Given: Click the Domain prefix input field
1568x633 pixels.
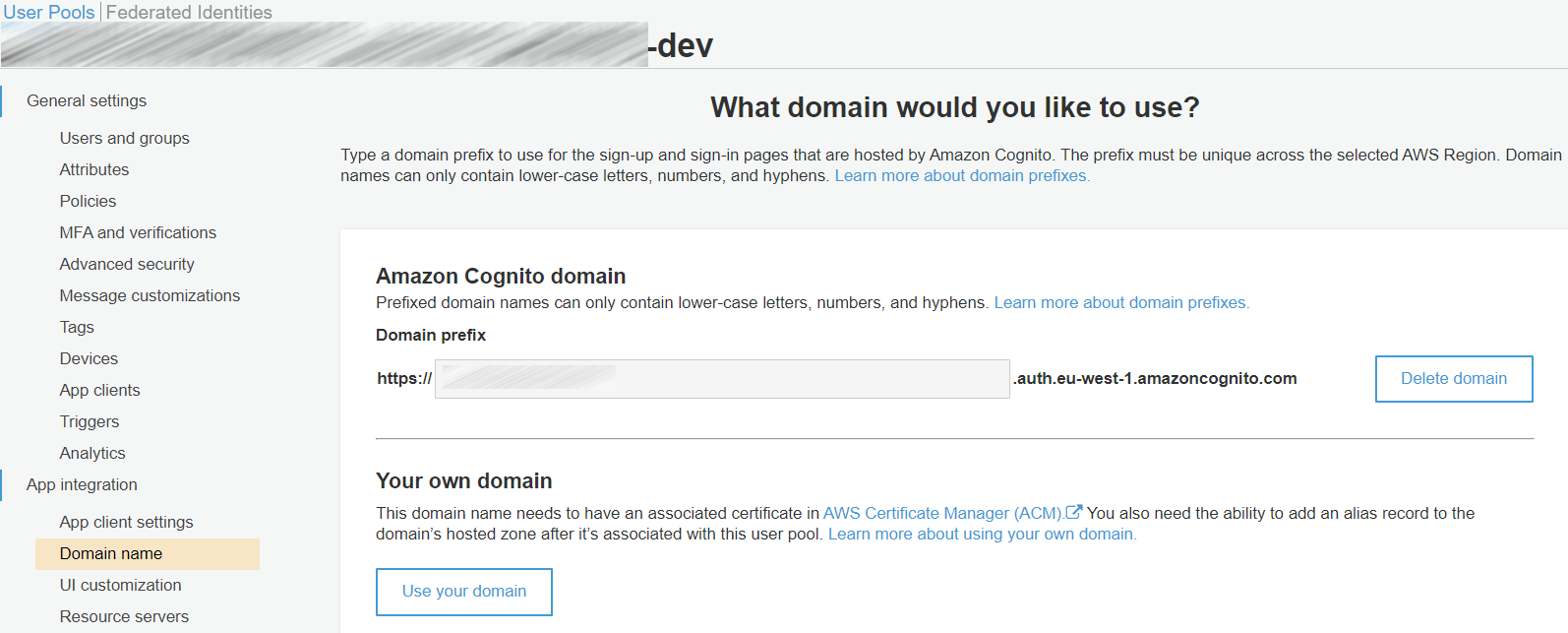Looking at the screenshot, I should pyautogui.click(x=722, y=379).
